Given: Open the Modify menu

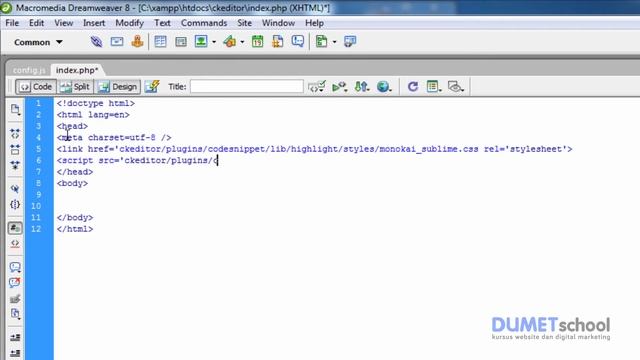Looking at the screenshot, I should (x=129, y=23).
